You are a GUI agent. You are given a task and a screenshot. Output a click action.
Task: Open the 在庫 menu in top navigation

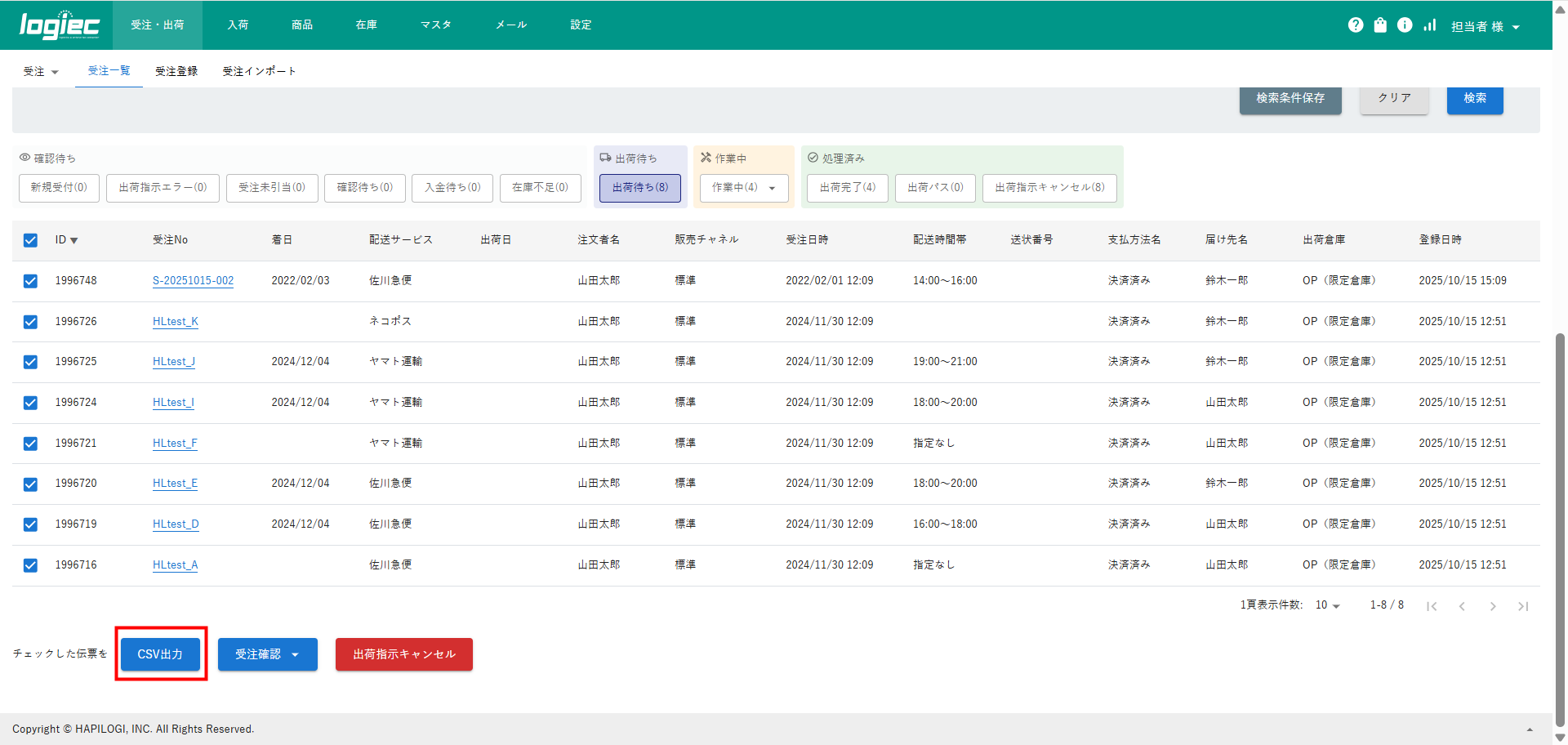(366, 25)
